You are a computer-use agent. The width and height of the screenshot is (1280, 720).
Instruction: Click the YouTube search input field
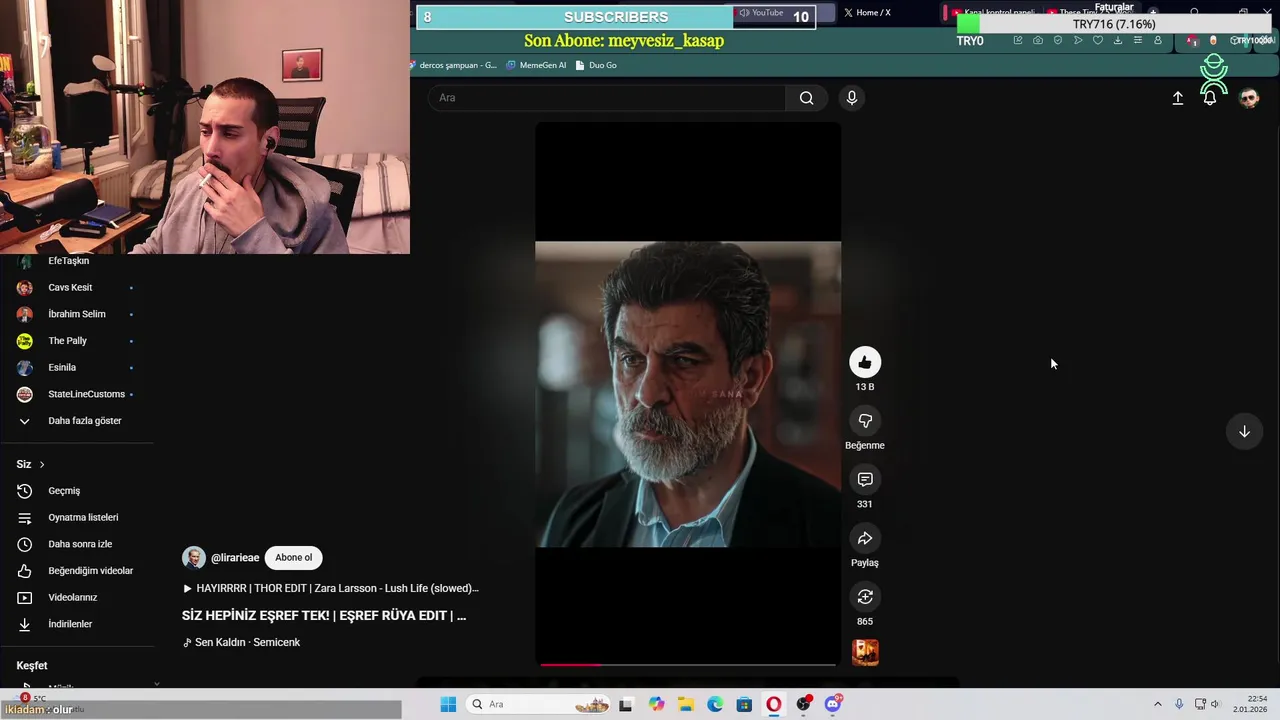pos(607,98)
